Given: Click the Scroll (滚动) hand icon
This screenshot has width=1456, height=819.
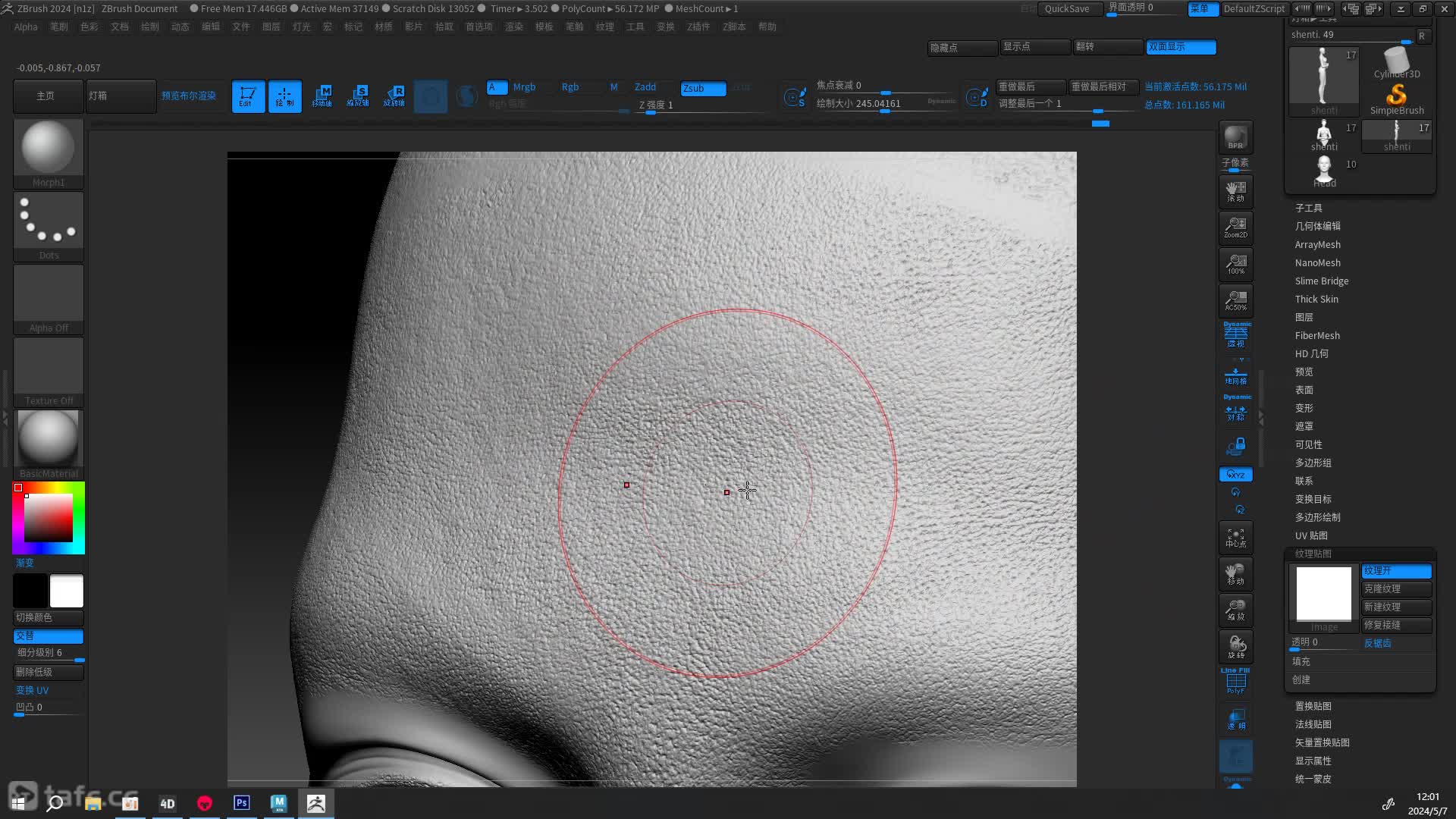Looking at the screenshot, I should click(1235, 191).
